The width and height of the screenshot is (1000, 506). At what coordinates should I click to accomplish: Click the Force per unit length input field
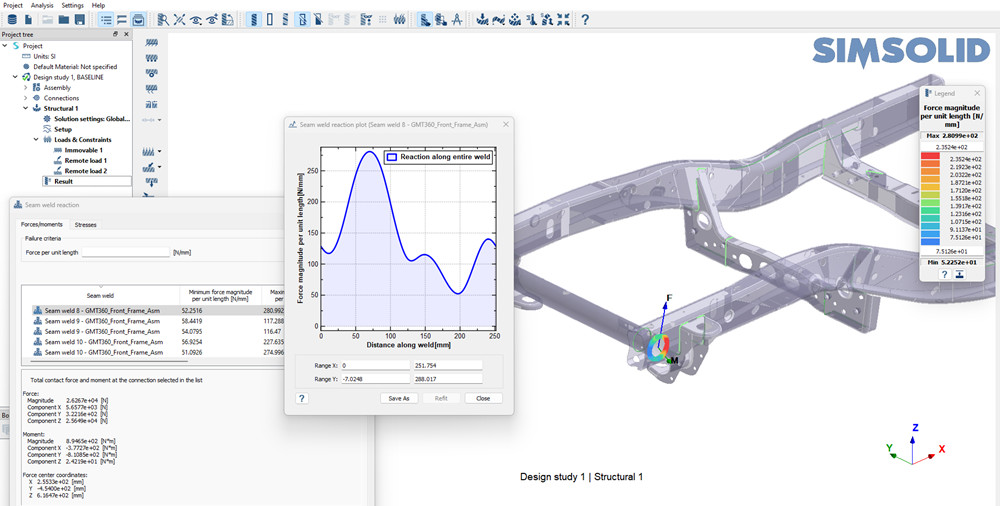[x=126, y=252]
